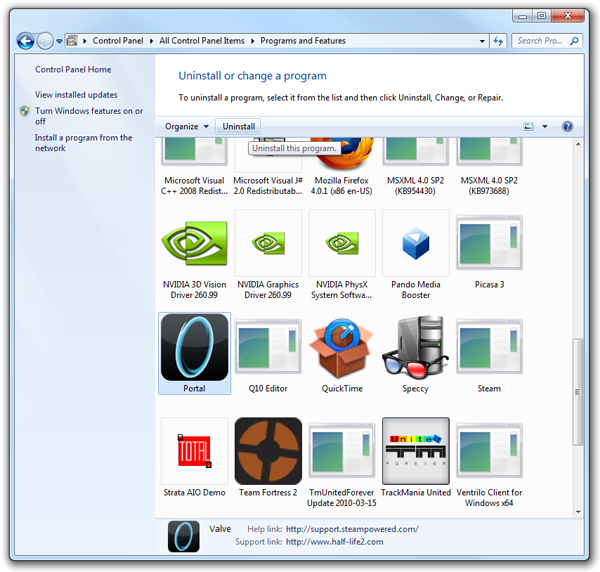
Task: Click Programs and Features breadcrumb
Action: tap(303, 41)
